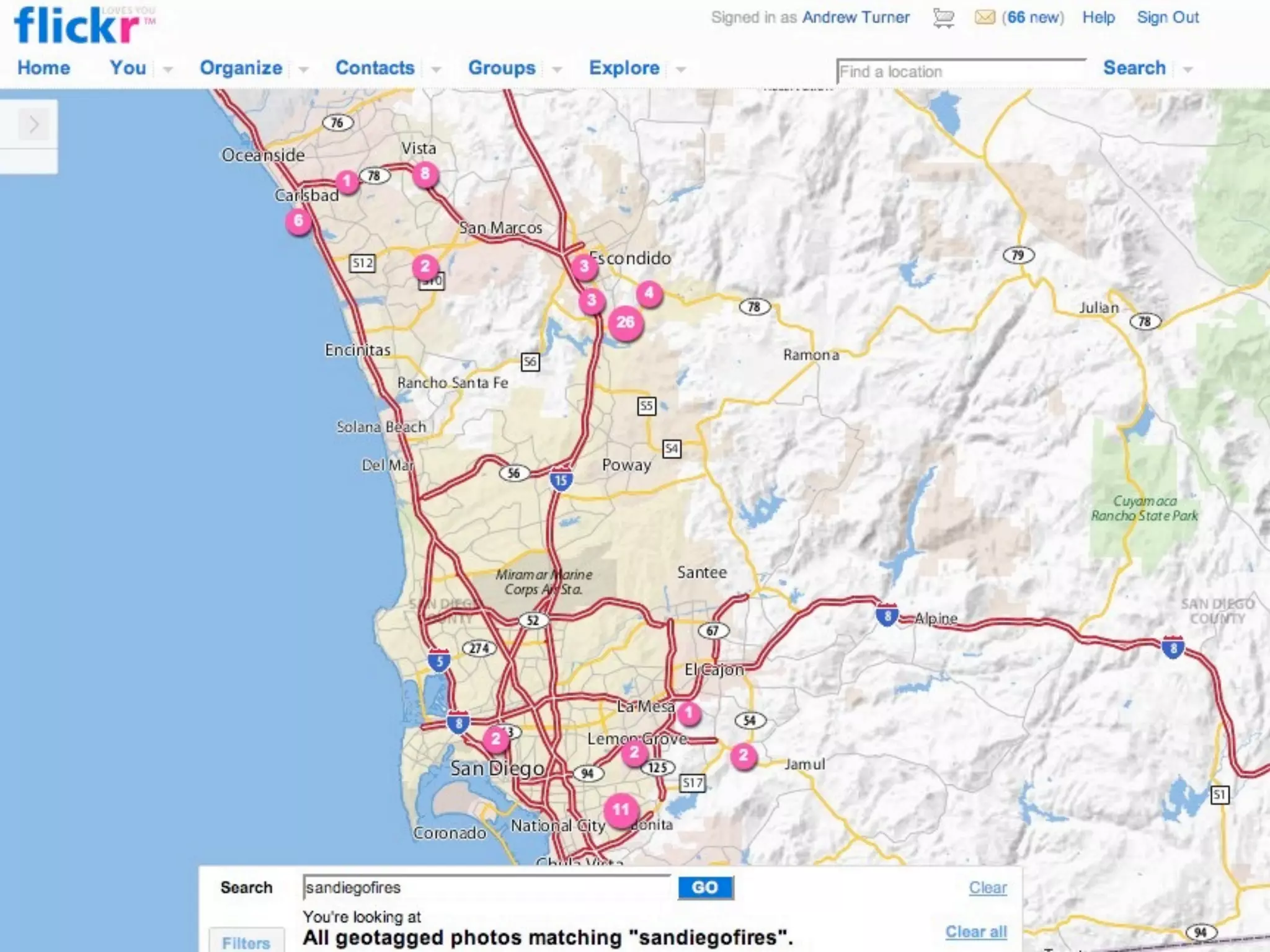Open the Explore menu

(x=624, y=68)
